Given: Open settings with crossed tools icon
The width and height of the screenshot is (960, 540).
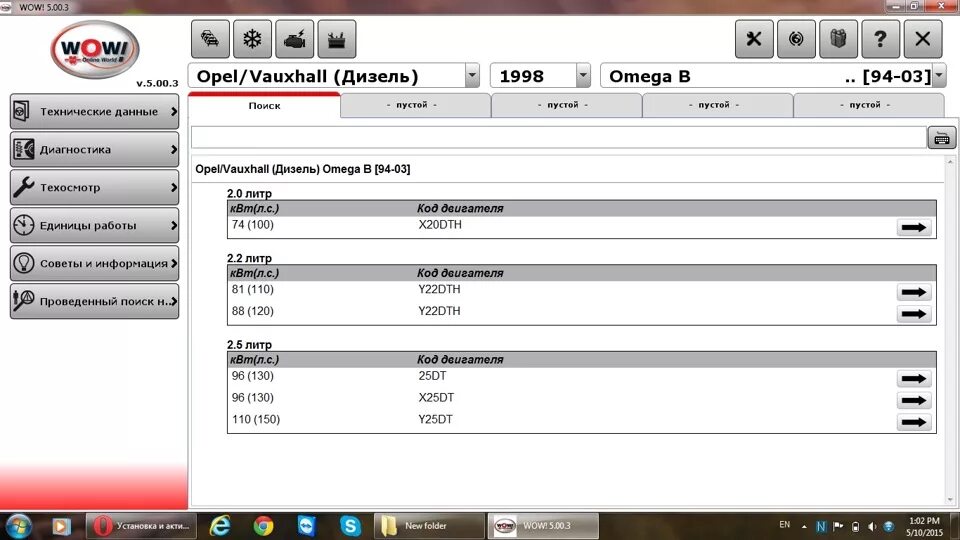Looking at the screenshot, I should [x=754, y=39].
